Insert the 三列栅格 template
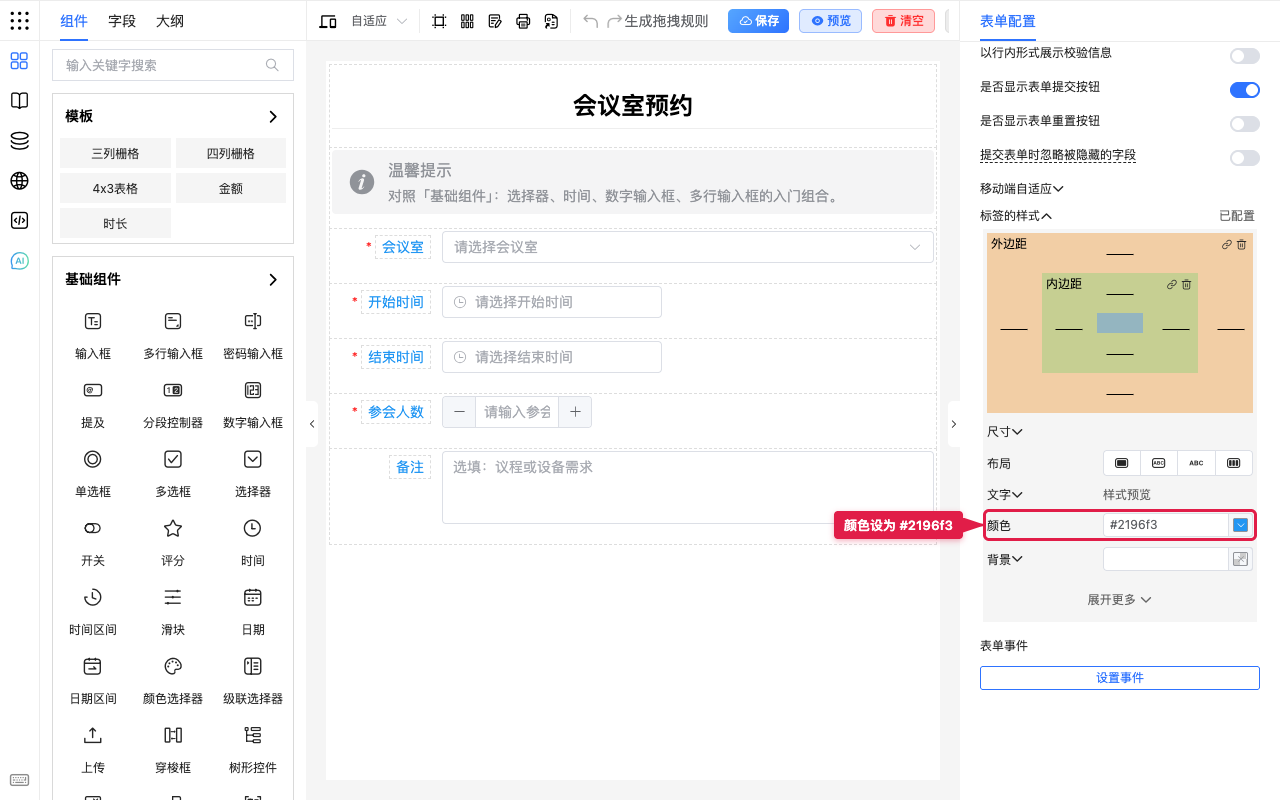This screenshot has height=800, width=1280. point(115,154)
